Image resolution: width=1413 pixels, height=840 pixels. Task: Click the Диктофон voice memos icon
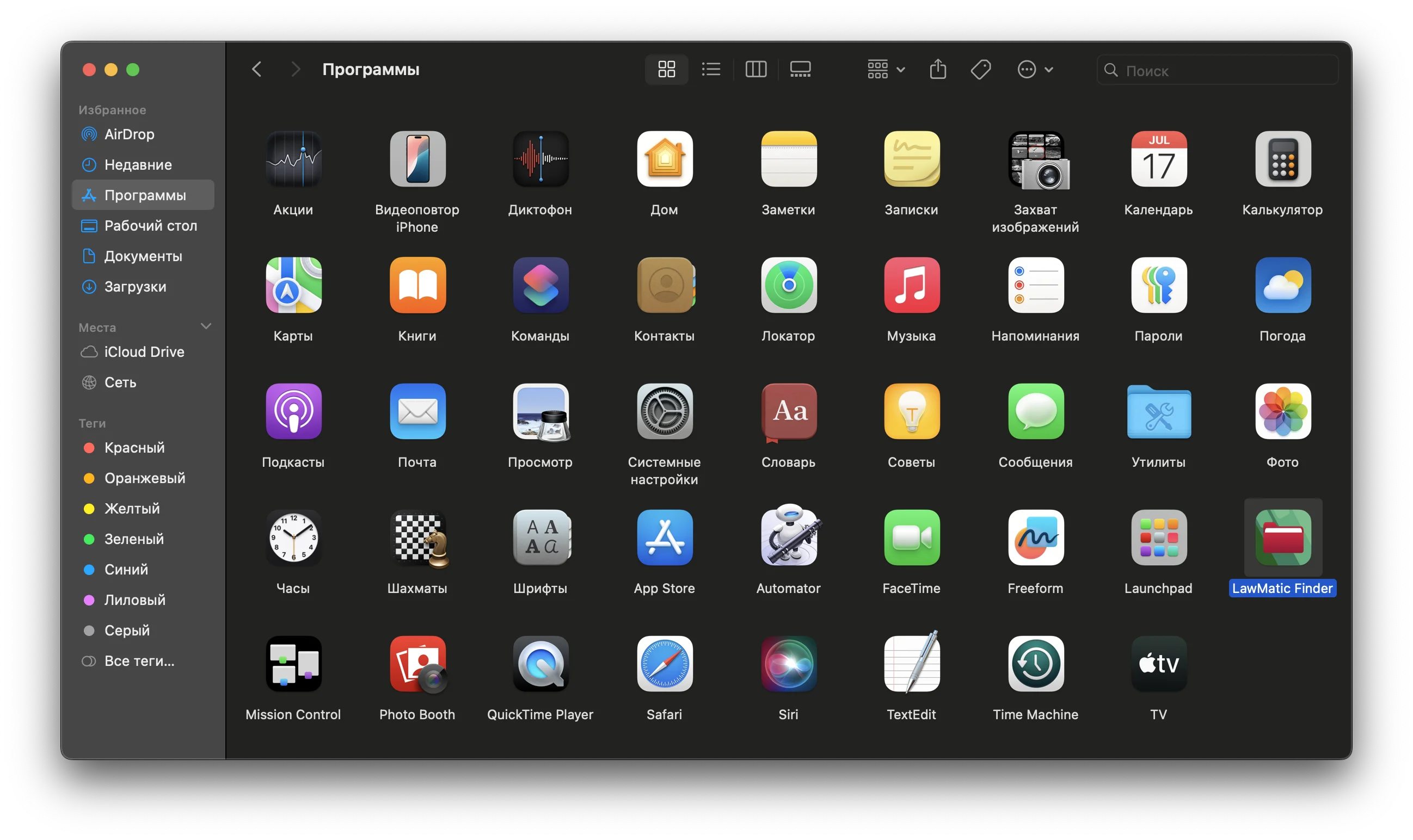click(541, 159)
